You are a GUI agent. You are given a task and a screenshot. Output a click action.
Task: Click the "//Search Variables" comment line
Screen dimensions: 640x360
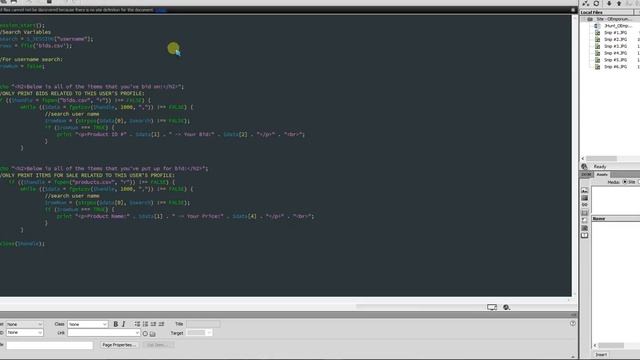[x=26, y=32]
